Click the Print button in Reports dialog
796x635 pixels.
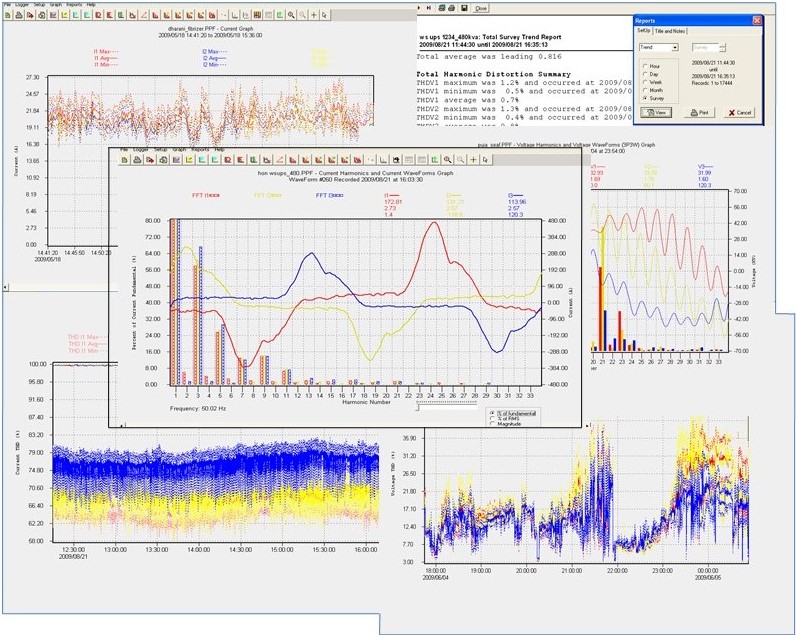pos(699,113)
